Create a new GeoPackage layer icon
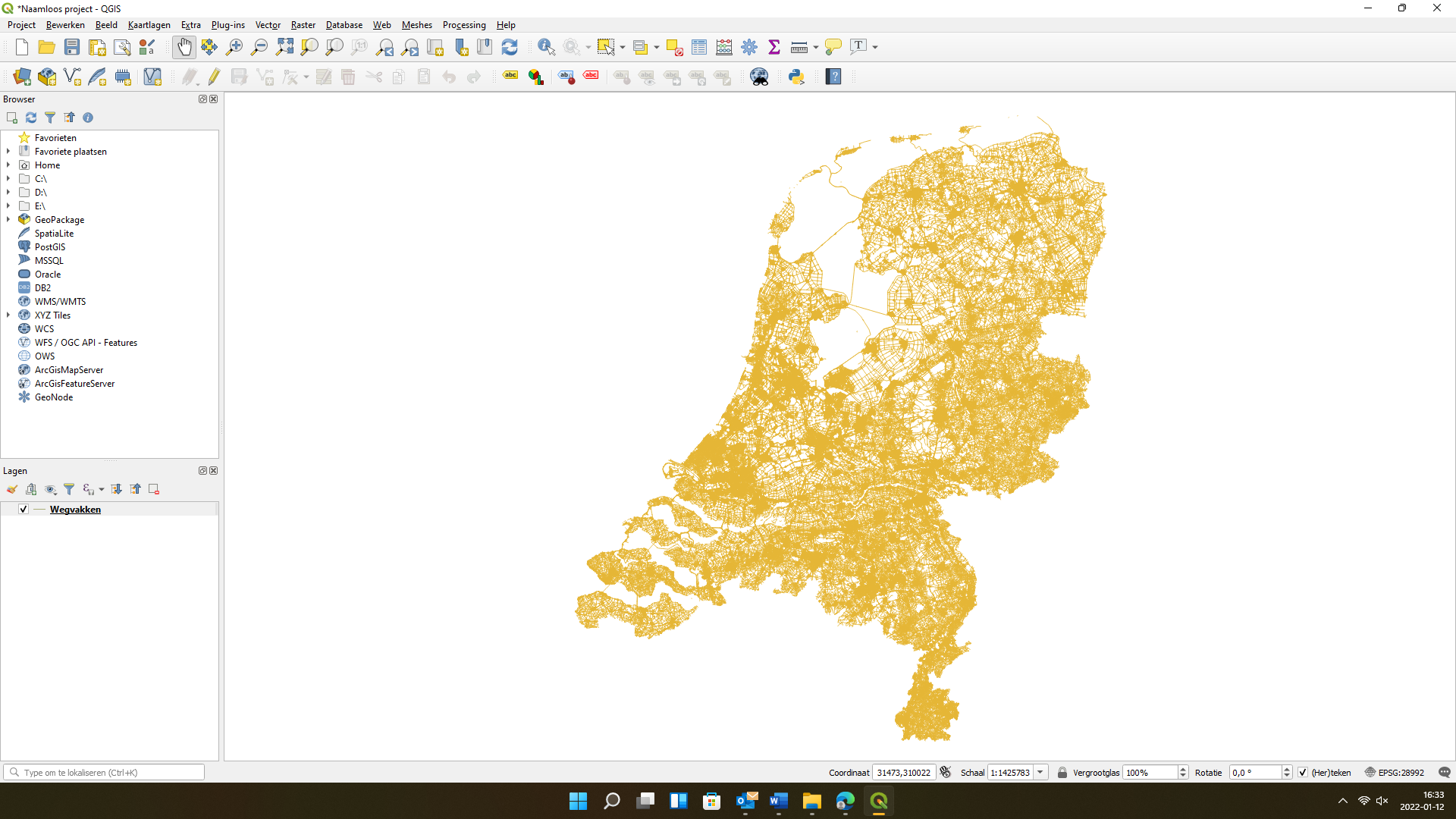The height and width of the screenshot is (819, 1456). 47,77
